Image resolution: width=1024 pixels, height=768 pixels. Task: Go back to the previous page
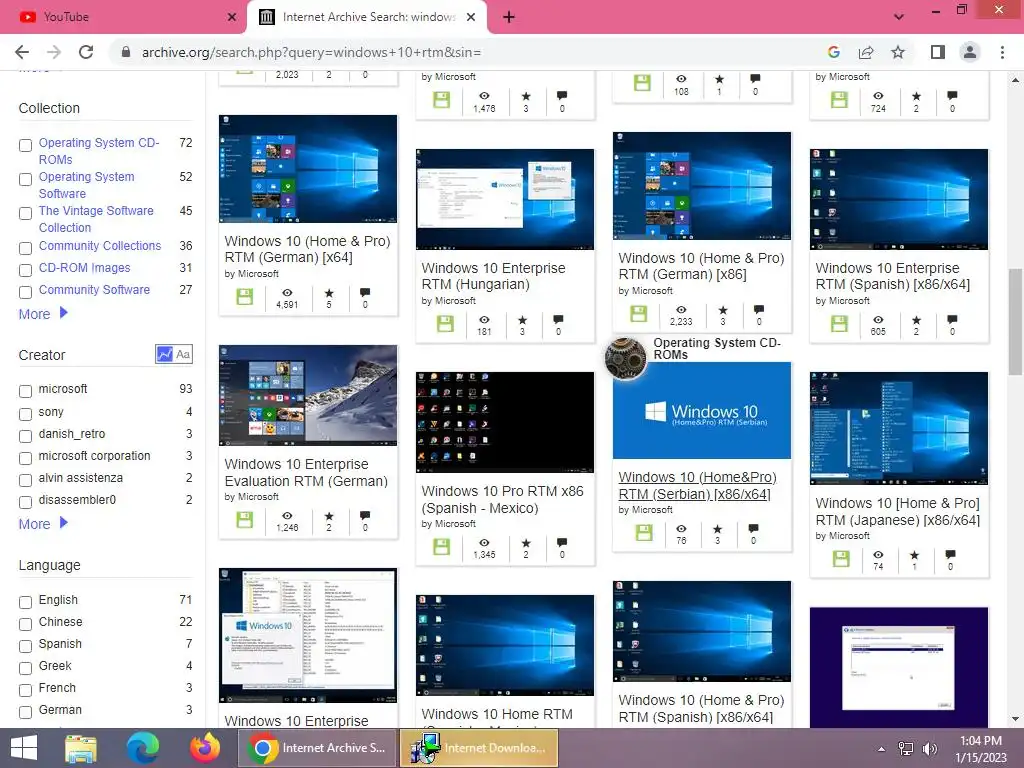[x=22, y=52]
